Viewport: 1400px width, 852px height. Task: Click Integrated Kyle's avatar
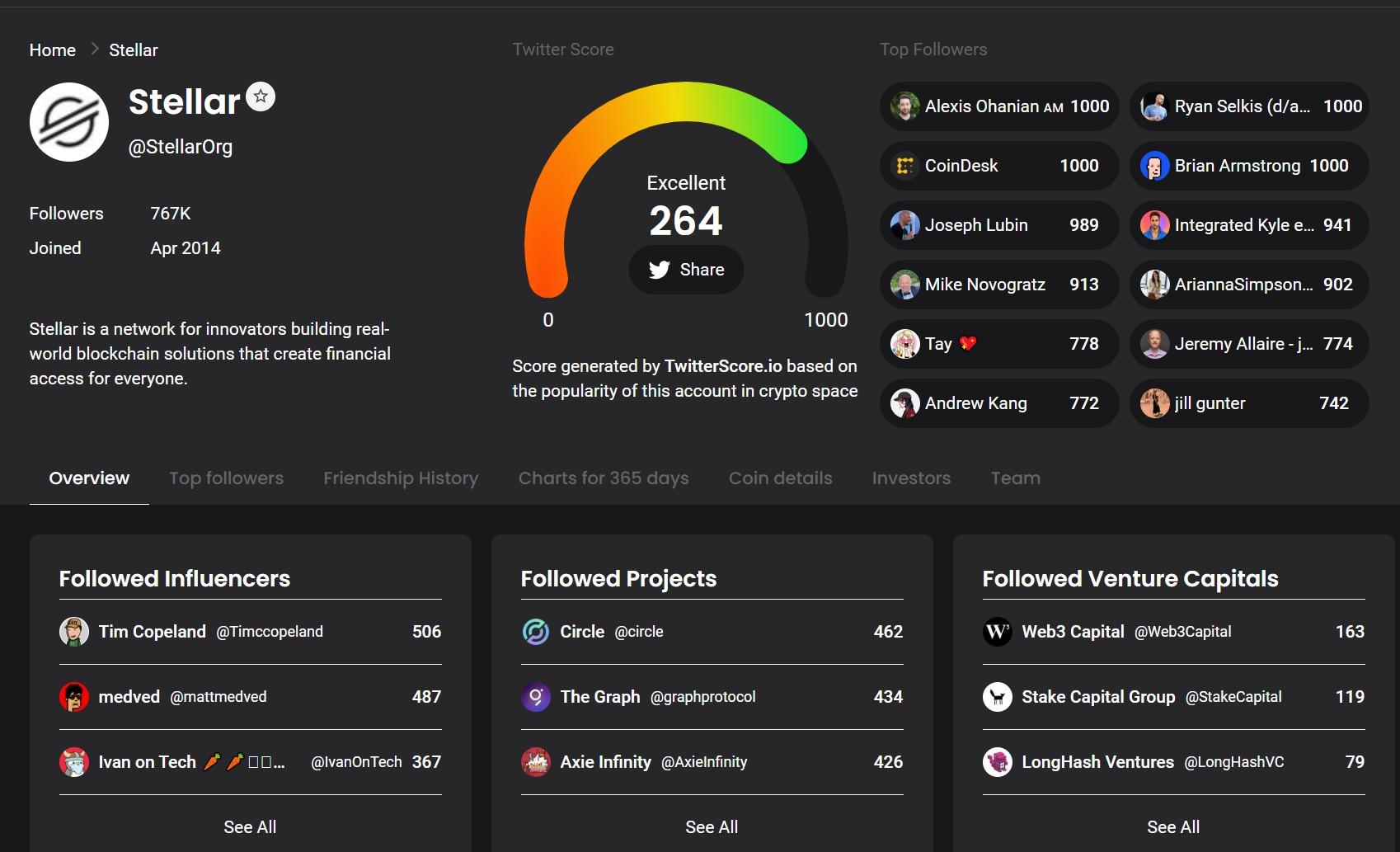(1155, 225)
